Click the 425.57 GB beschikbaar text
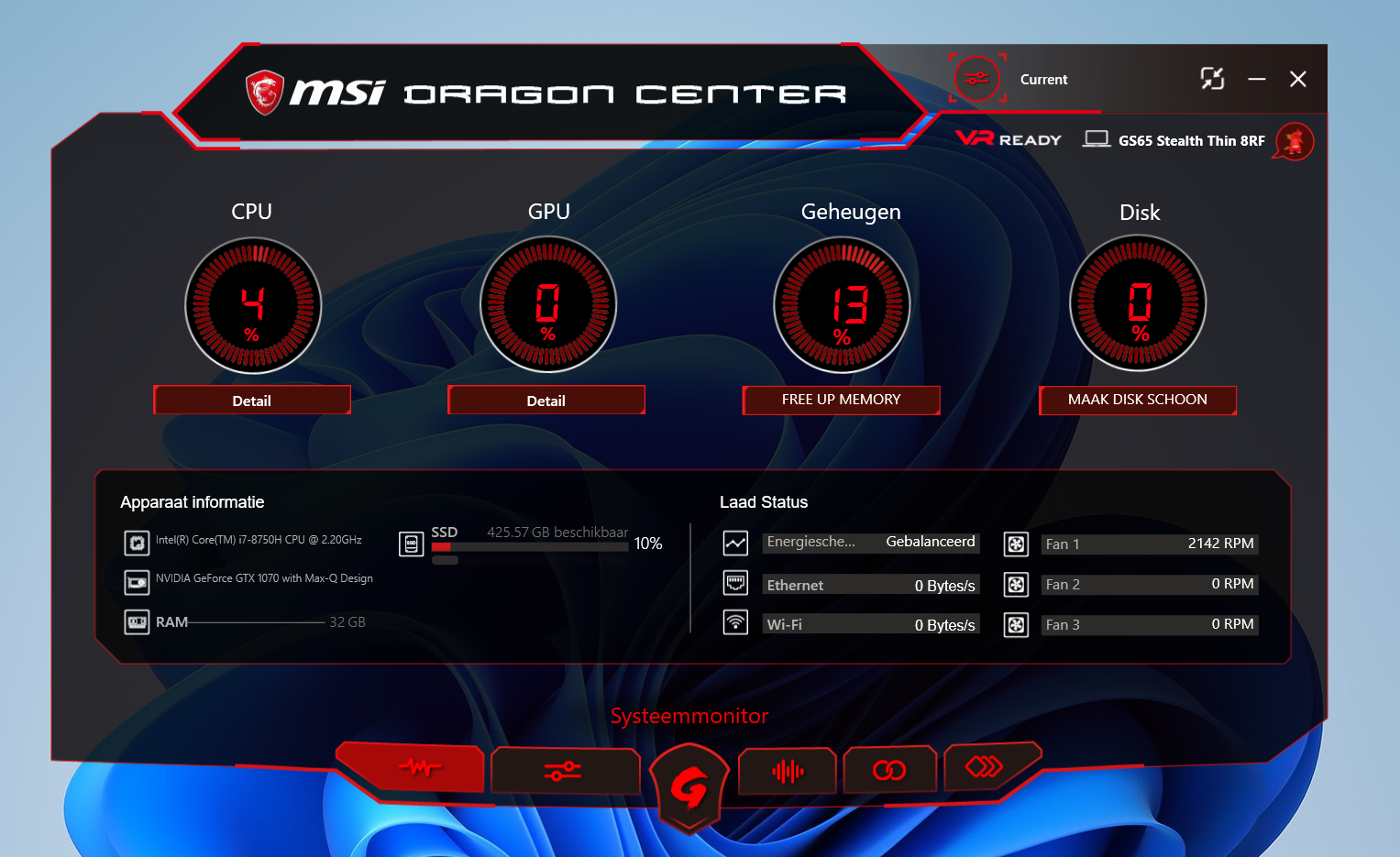Image resolution: width=1400 pixels, height=857 pixels. pyautogui.click(x=557, y=533)
